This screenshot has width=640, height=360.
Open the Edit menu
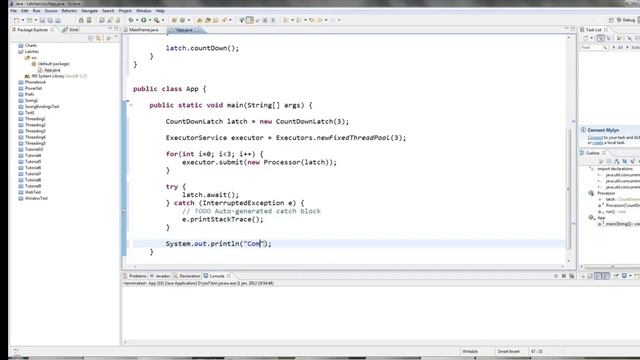pos(25,11)
